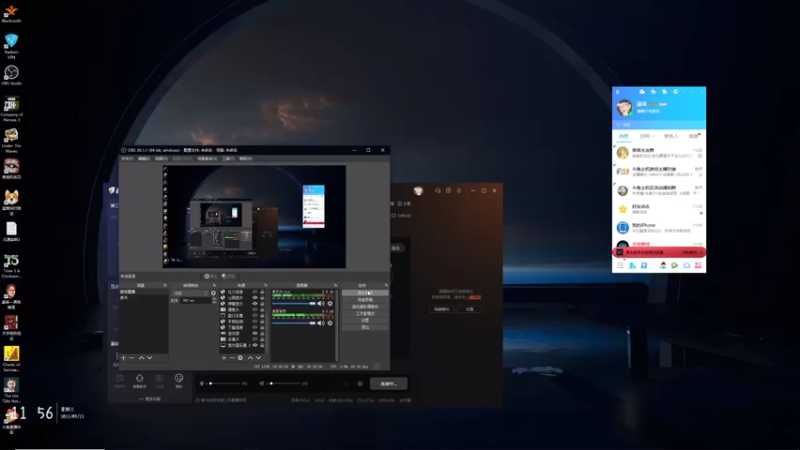800x450 pixels.
Task: Open source properties gear below sources list
Action: tap(240, 358)
